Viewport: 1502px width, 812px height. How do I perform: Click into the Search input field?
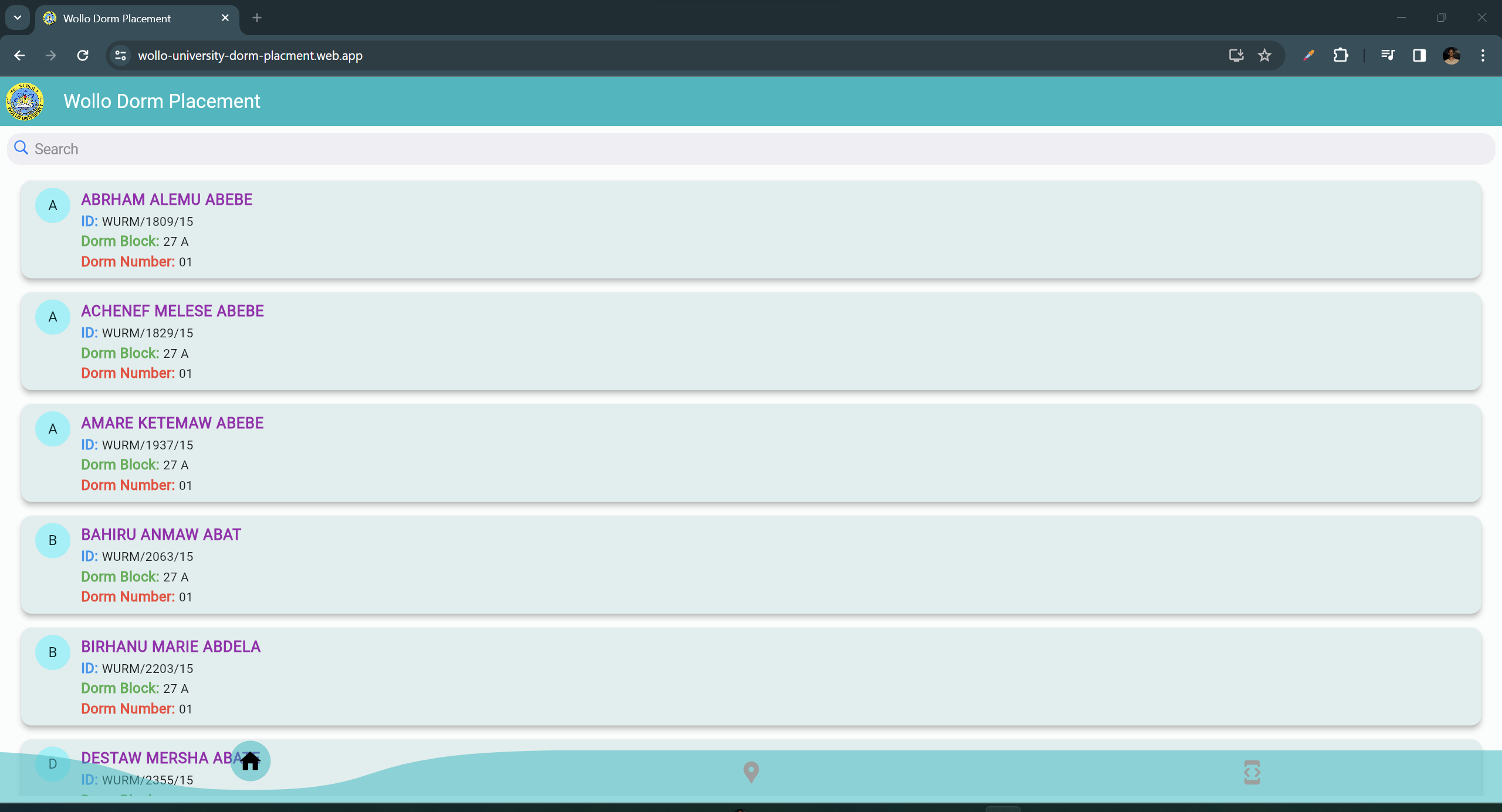point(751,149)
